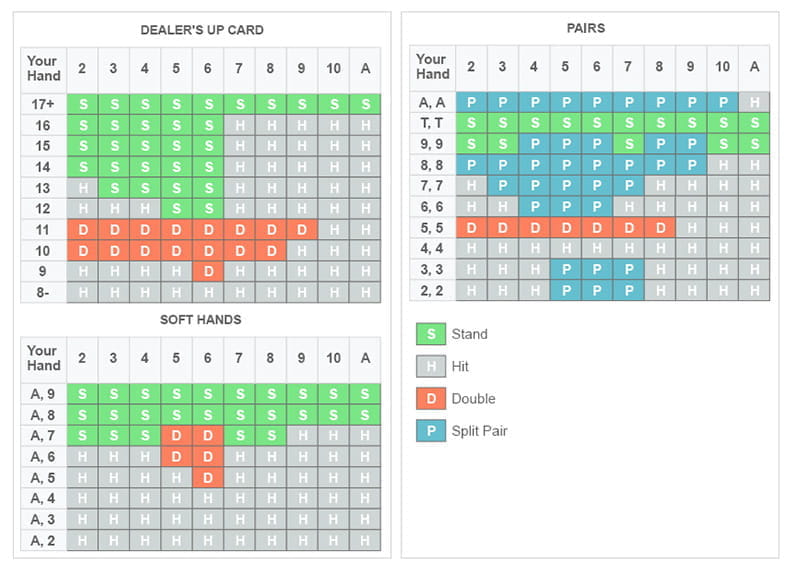Select Stand cell for 12 versus dealer 5
796x568 pixels.
click(176, 208)
